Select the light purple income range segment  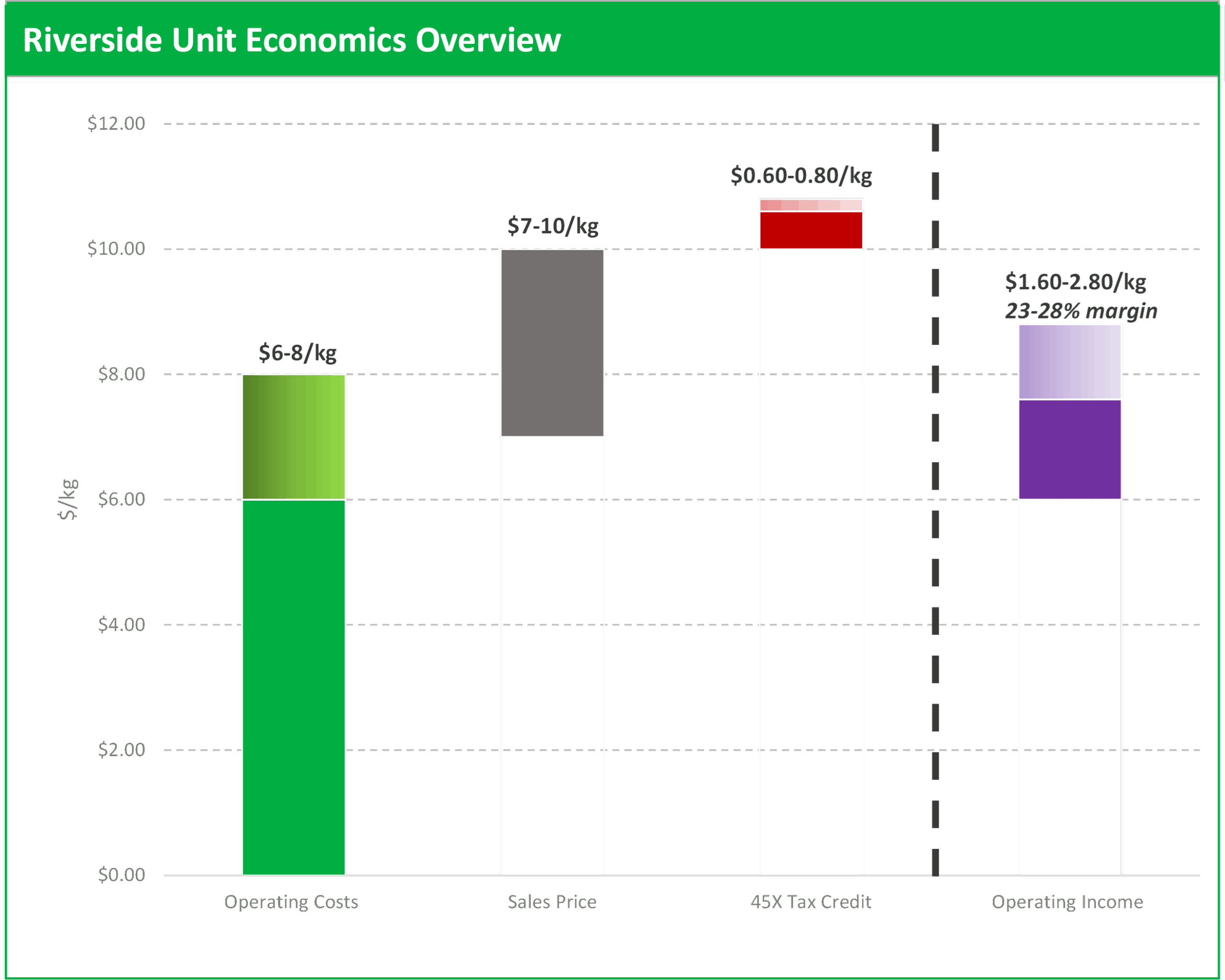coord(1069,362)
